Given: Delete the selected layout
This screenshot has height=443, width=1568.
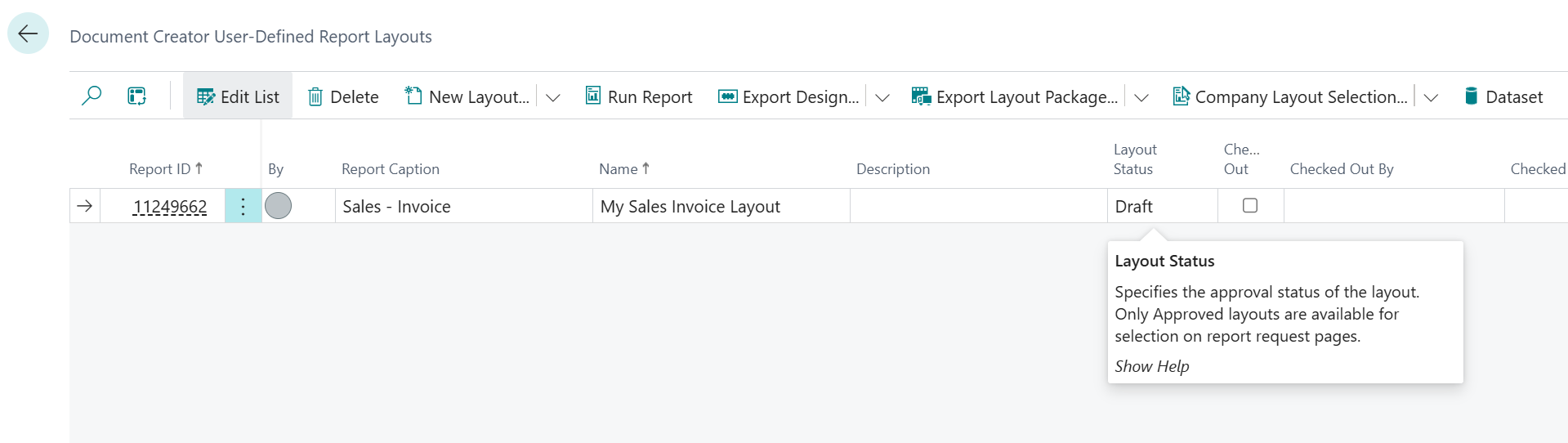Looking at the screenshot, I should coord(343,96).
